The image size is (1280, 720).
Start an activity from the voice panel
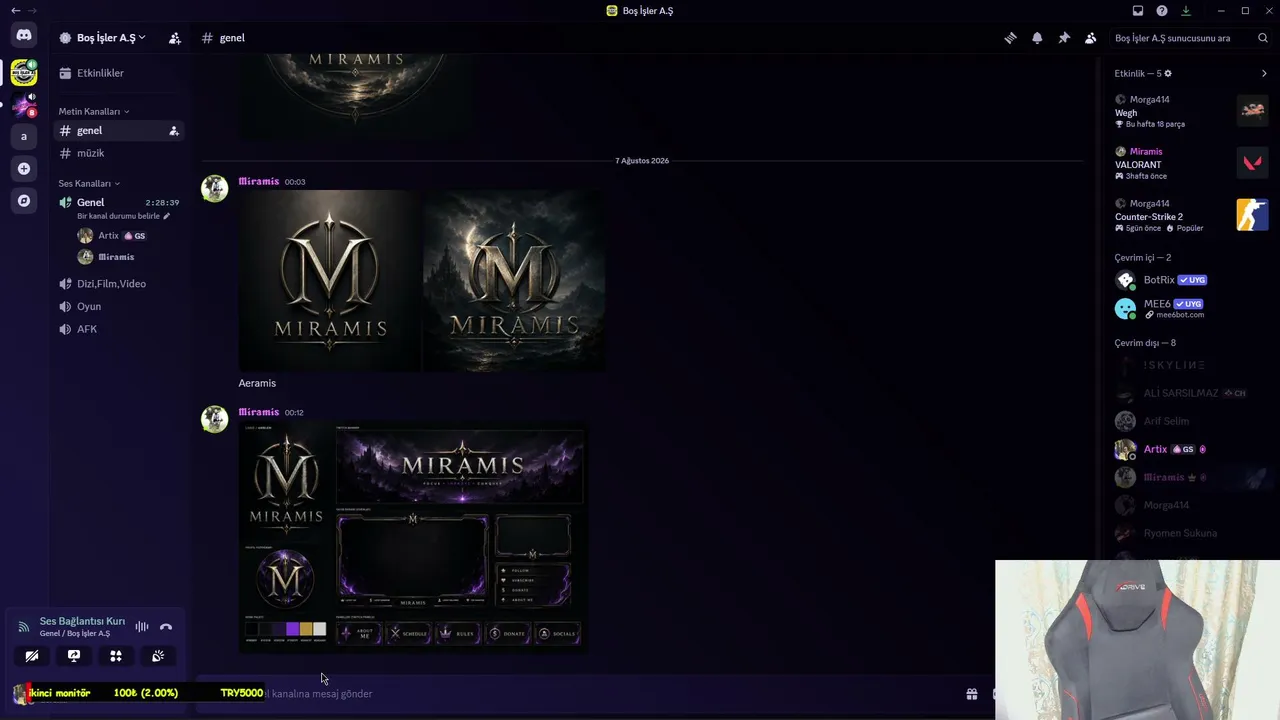(x=116, y=656)
